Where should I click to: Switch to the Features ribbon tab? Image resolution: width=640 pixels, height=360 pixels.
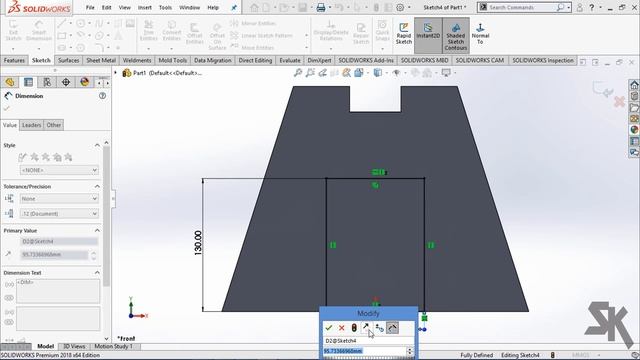click(x=14, y=60)
